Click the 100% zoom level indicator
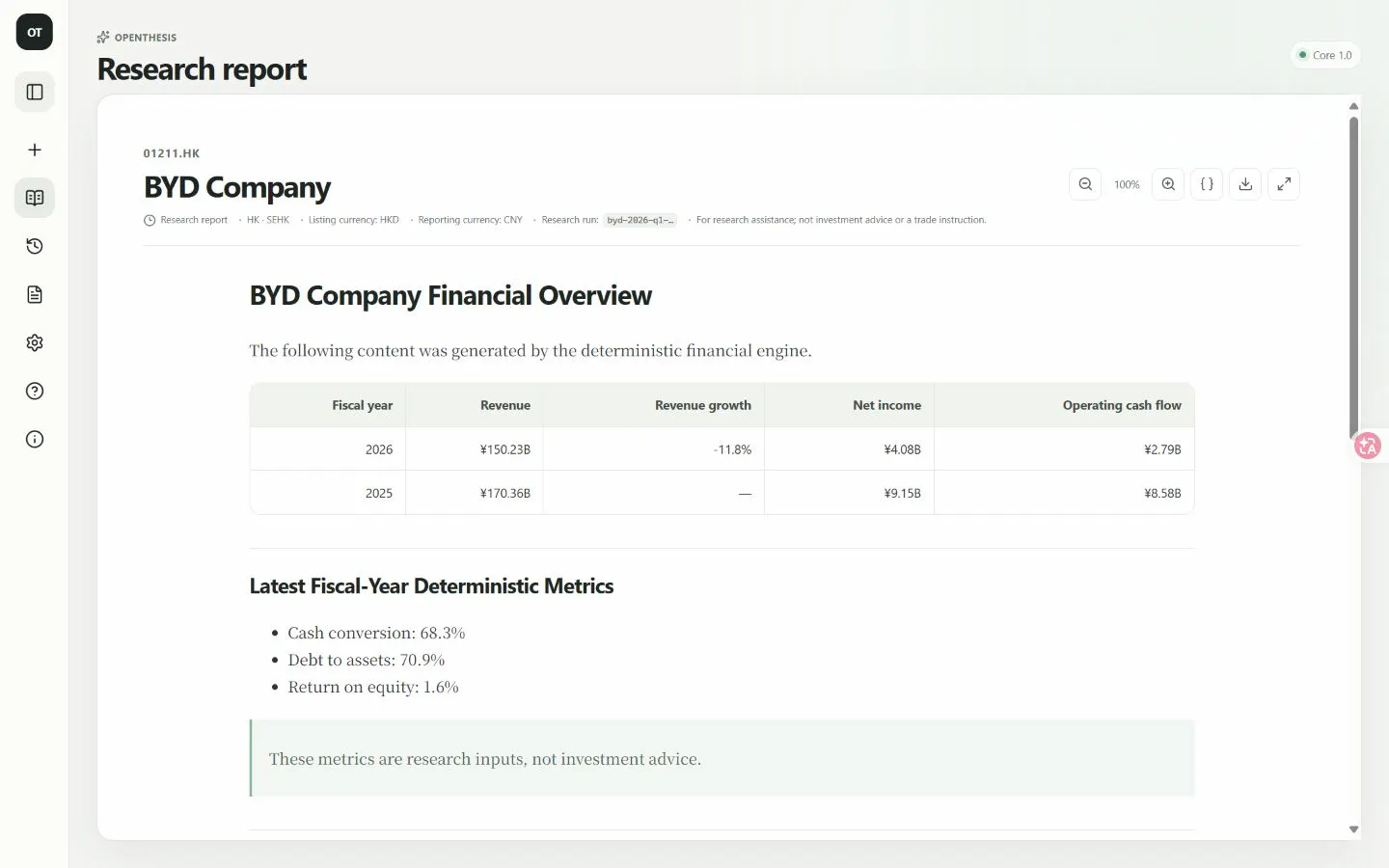This screenshot has width=1389, height=868. pos(1127,184)
